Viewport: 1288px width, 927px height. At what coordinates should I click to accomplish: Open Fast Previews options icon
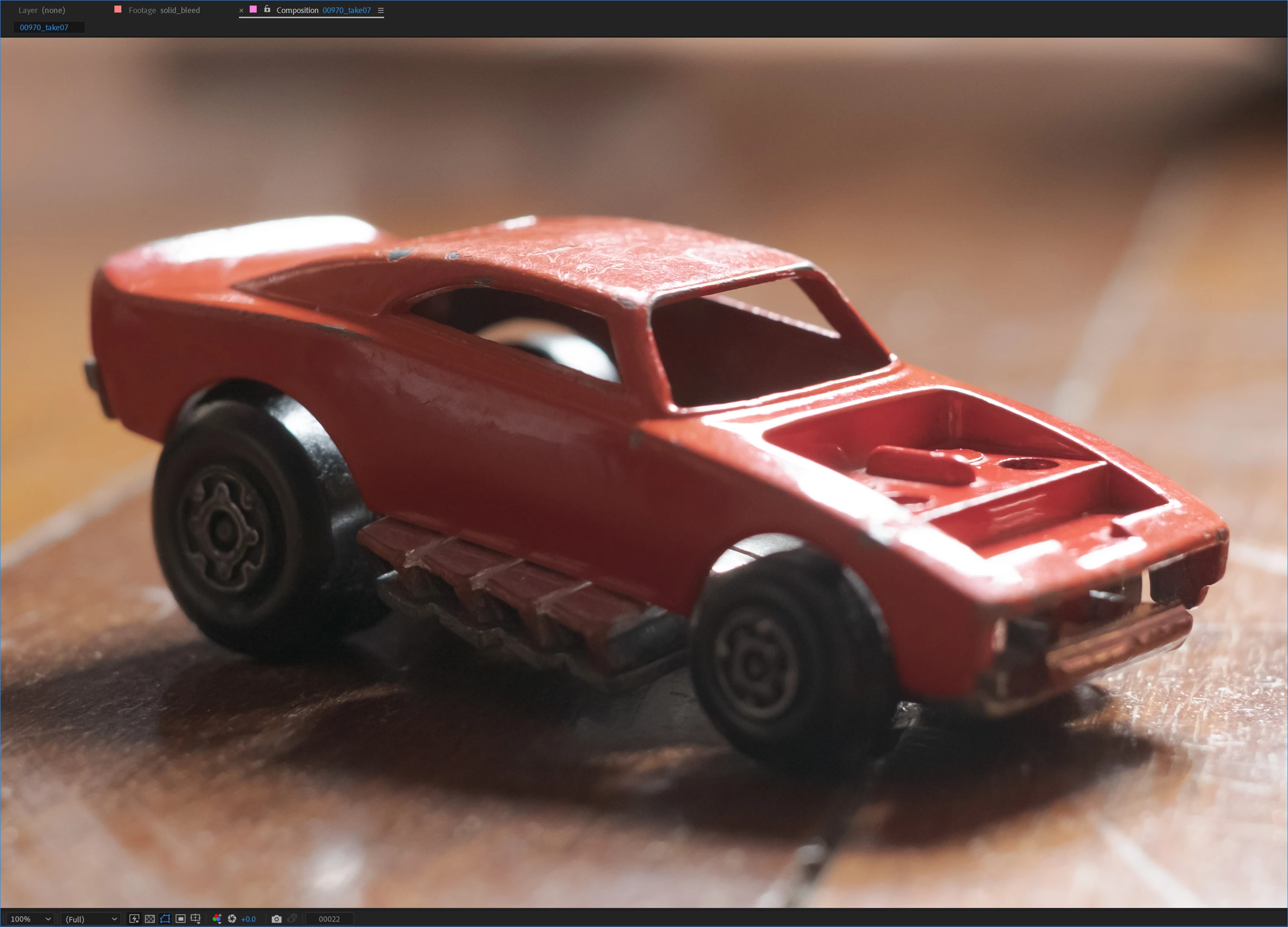(x=134, y=919)
